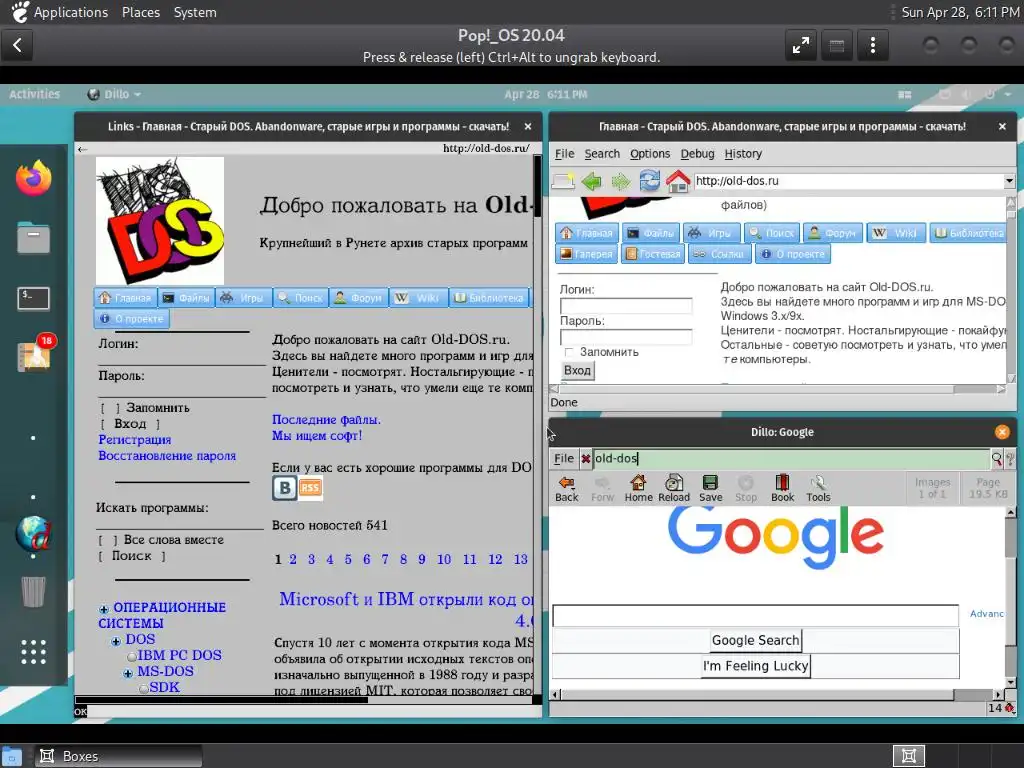Viewport: 1024px width, 768px height.
Task: Toggle Images 1 of 1 in Dillo
Action: [x=932, y=488]
